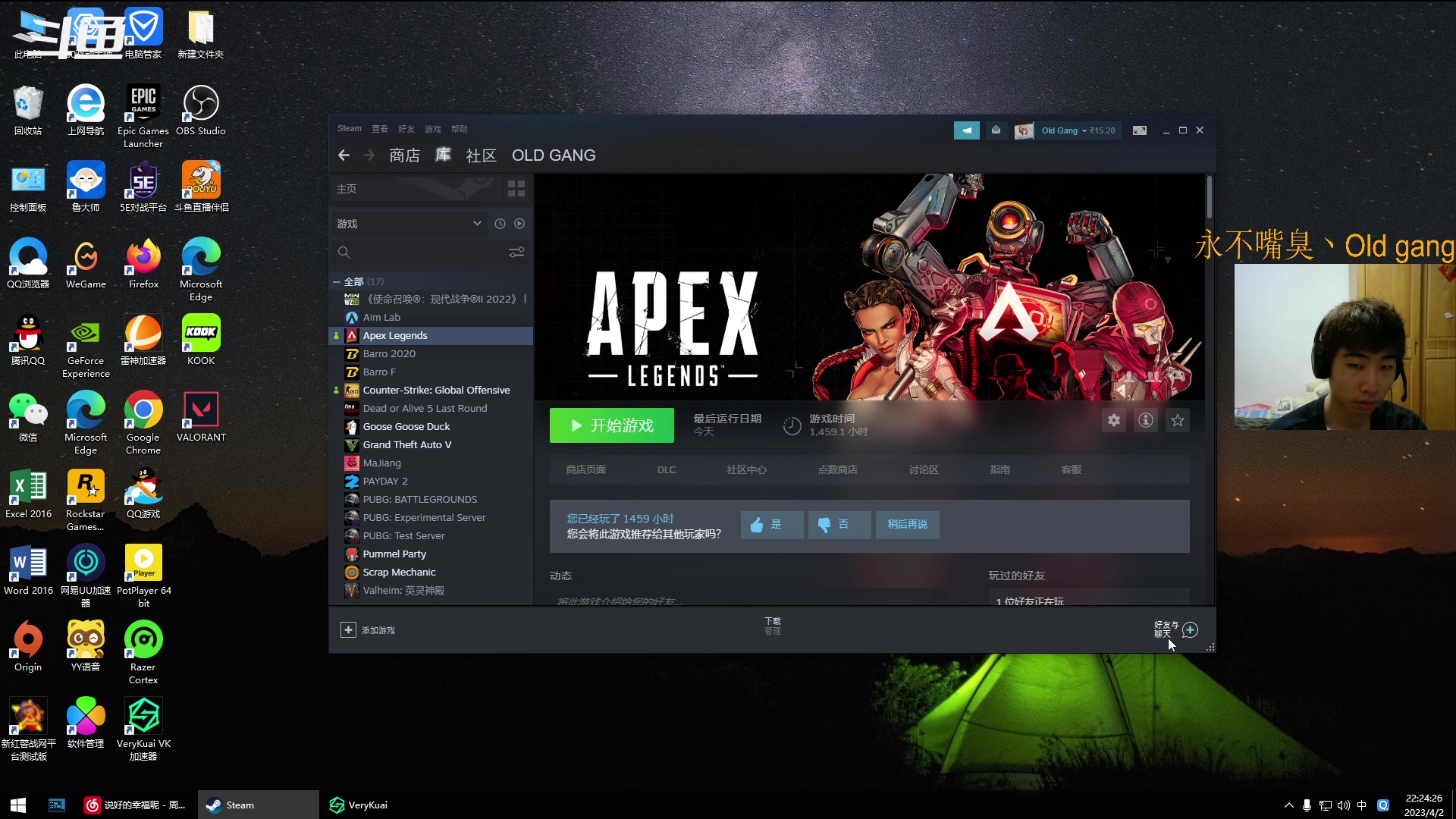Screen dimensions: 1456x819
Task: Collapse the 全部 games category
Action: tap(337, 281)
